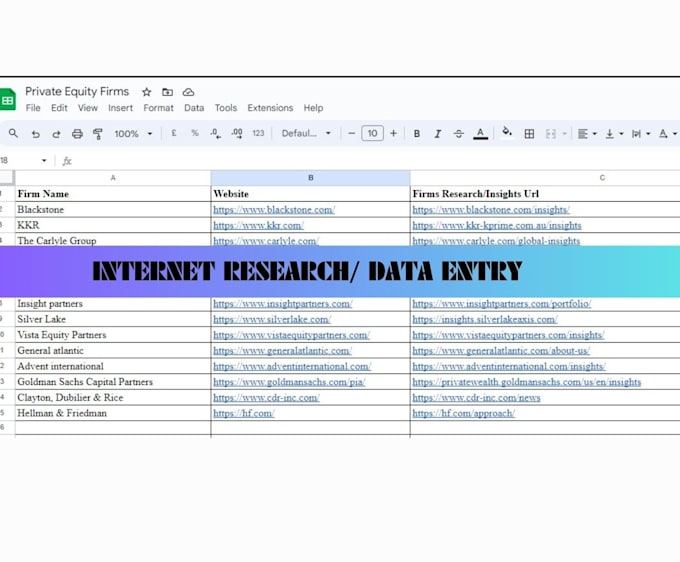Open vertical align dropdown
Screen dimensions: 680x562
[x=614, y=134]
